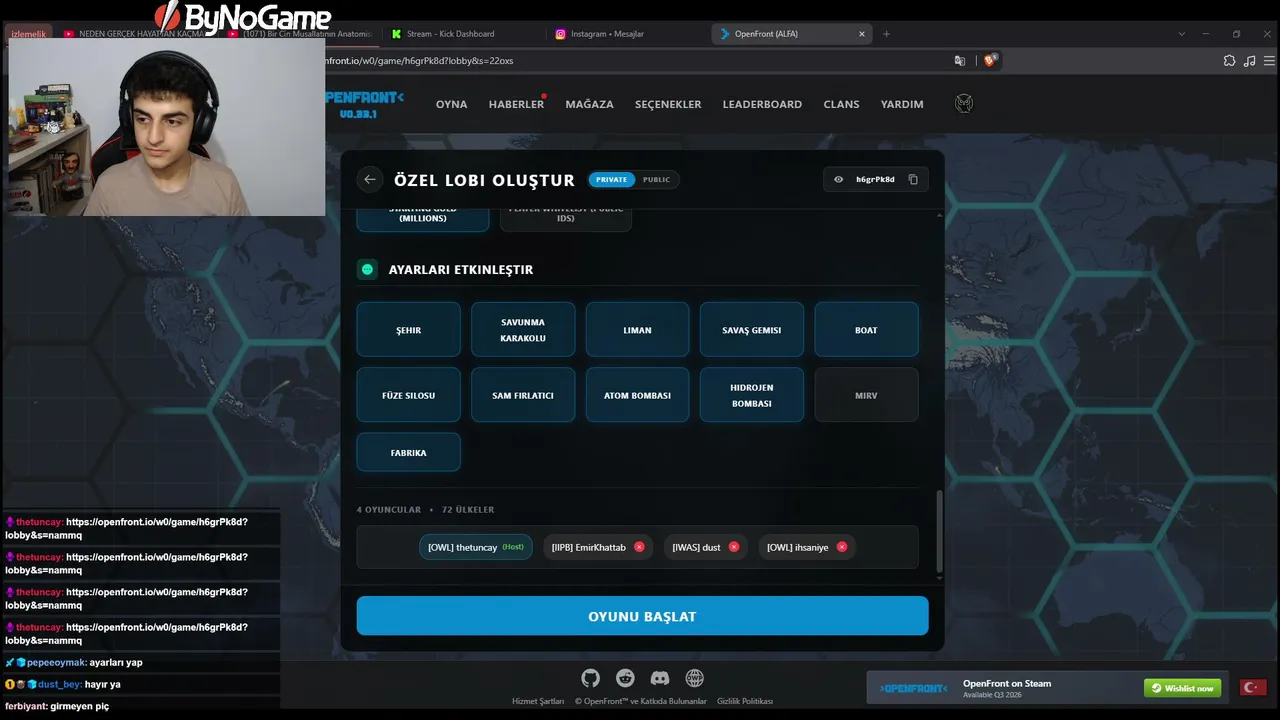This screenshot has height=720, width=1280.
Task: Click the OpenFront copyright contributors link
Action: (x=640, y=701)
